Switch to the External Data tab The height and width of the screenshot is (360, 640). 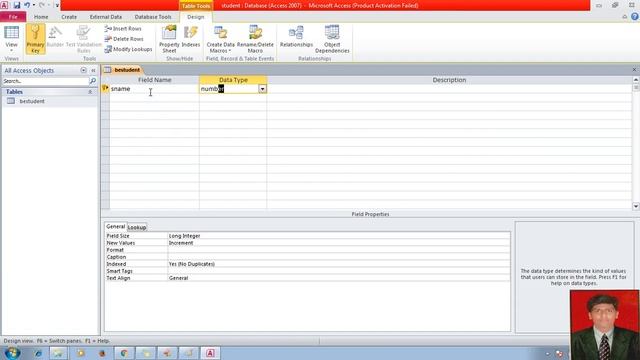(x=106, y=17)
